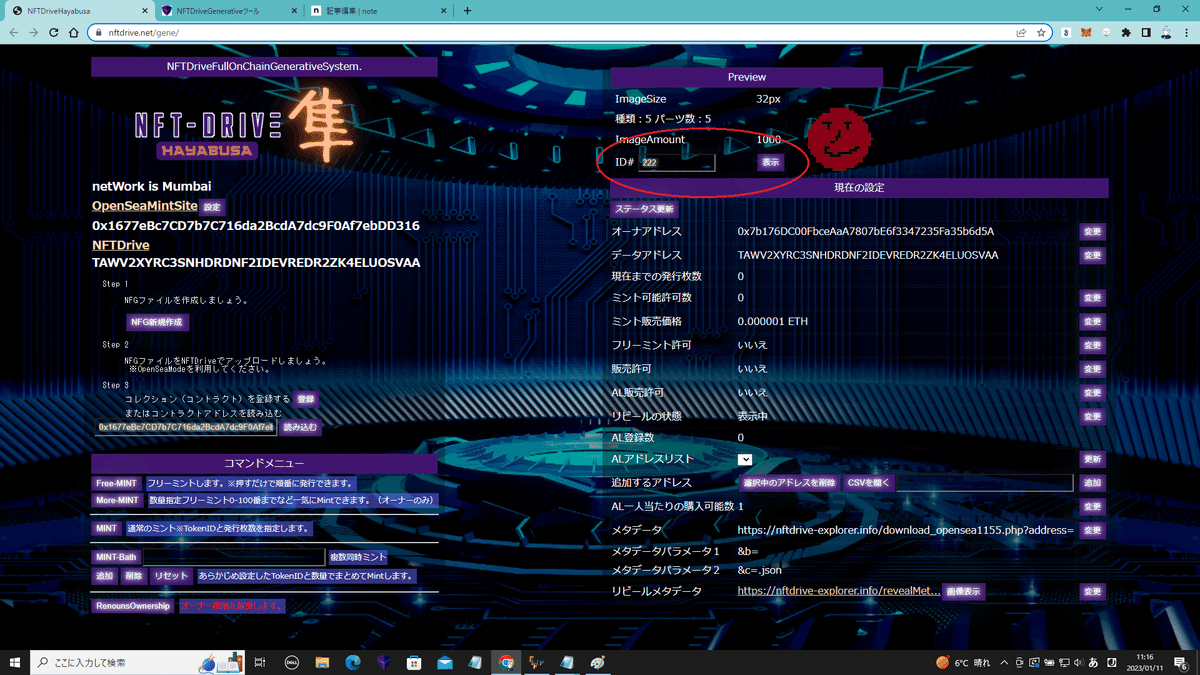Click the 追加 button under MINT-Bath
The width and height of the screenshot is (1200, 675).
105,576
